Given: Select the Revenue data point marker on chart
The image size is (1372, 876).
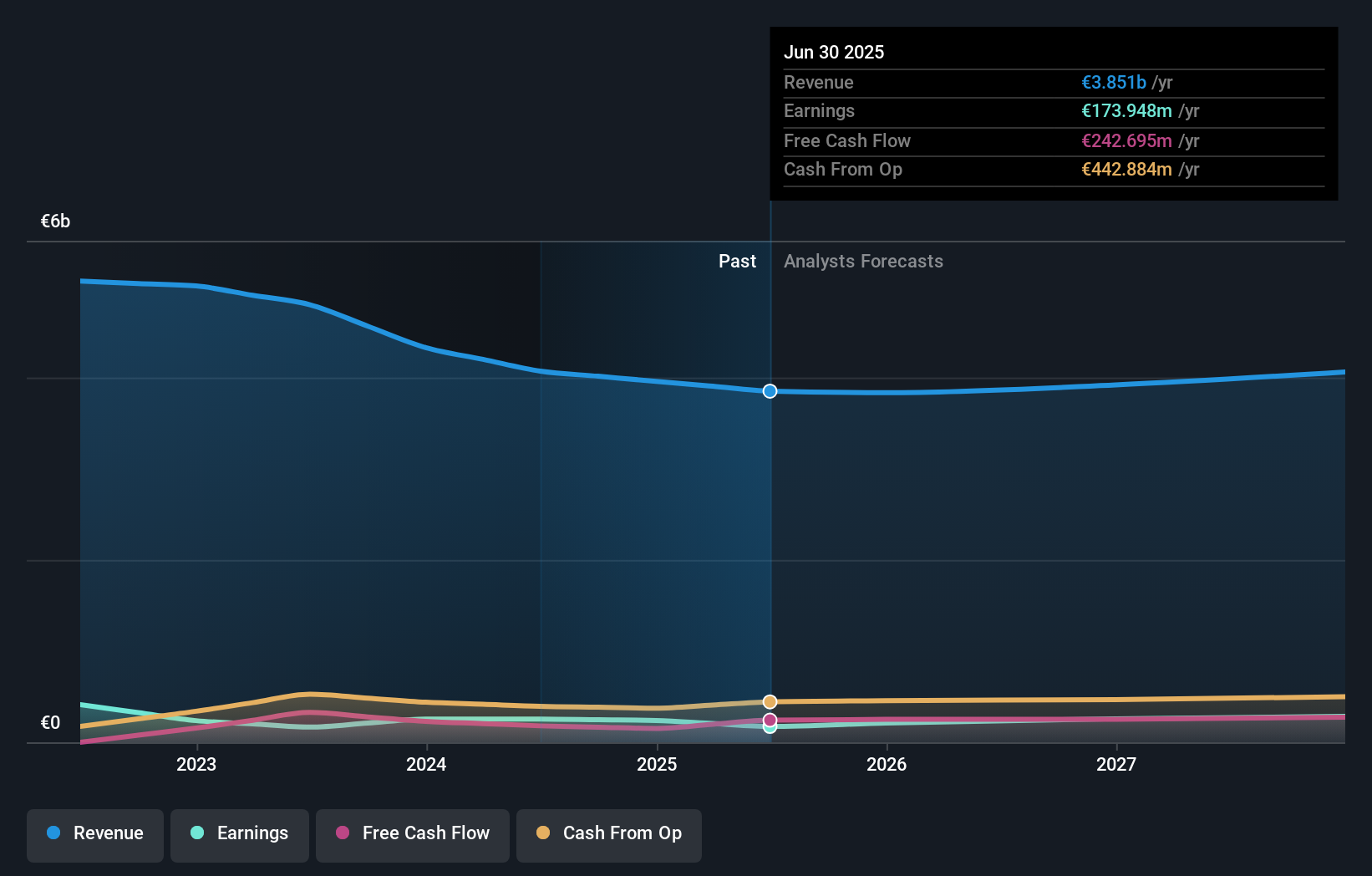Looking at the screenshot, I should point(770,390).
